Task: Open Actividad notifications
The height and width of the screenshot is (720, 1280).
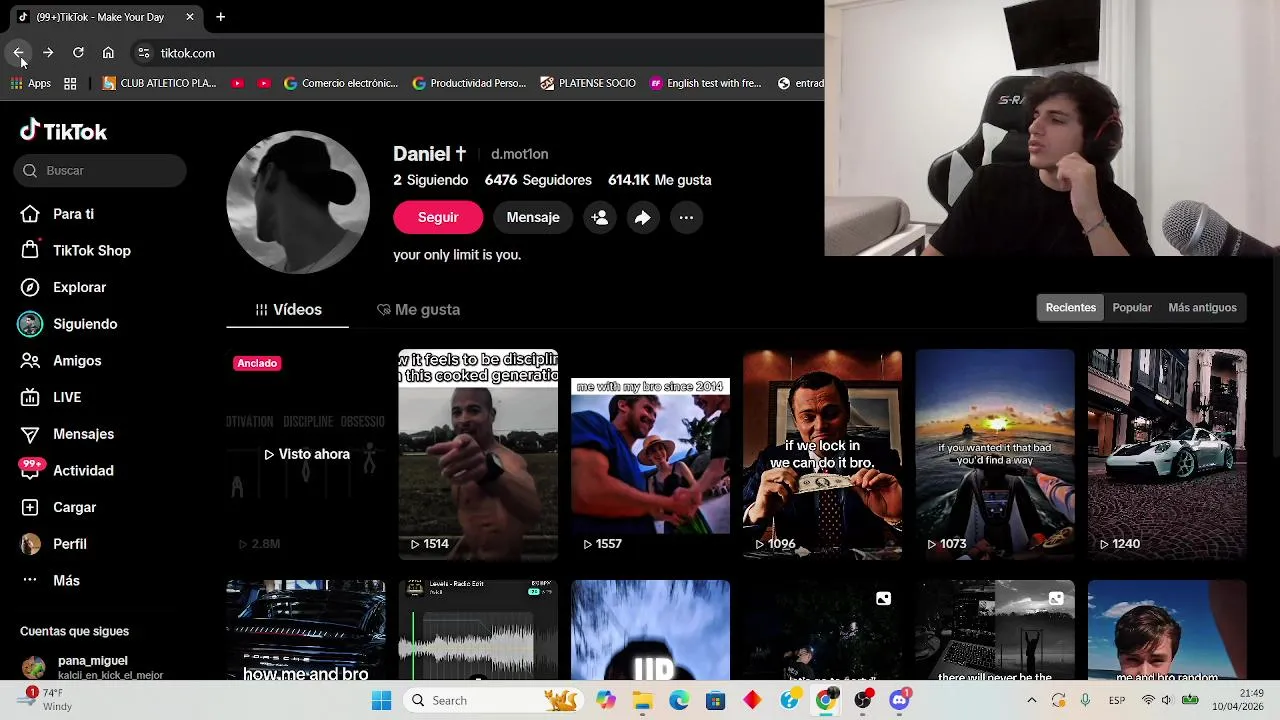Action: pos(67,471)
